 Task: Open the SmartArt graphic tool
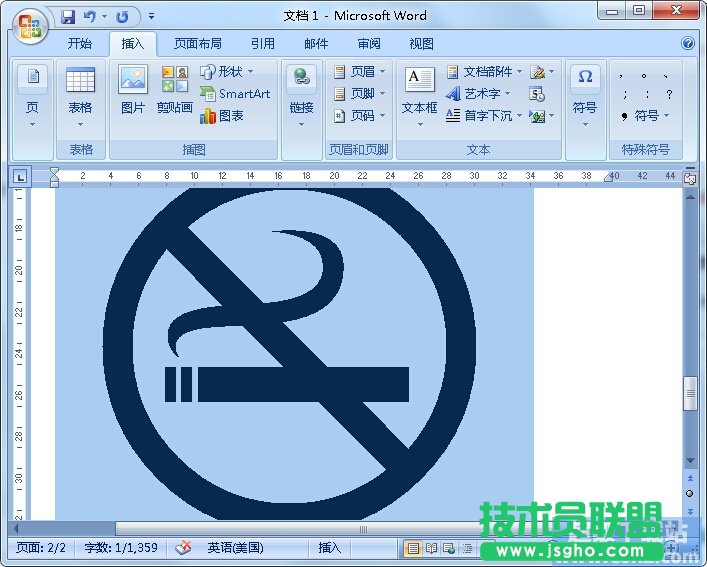coord(235,94)
